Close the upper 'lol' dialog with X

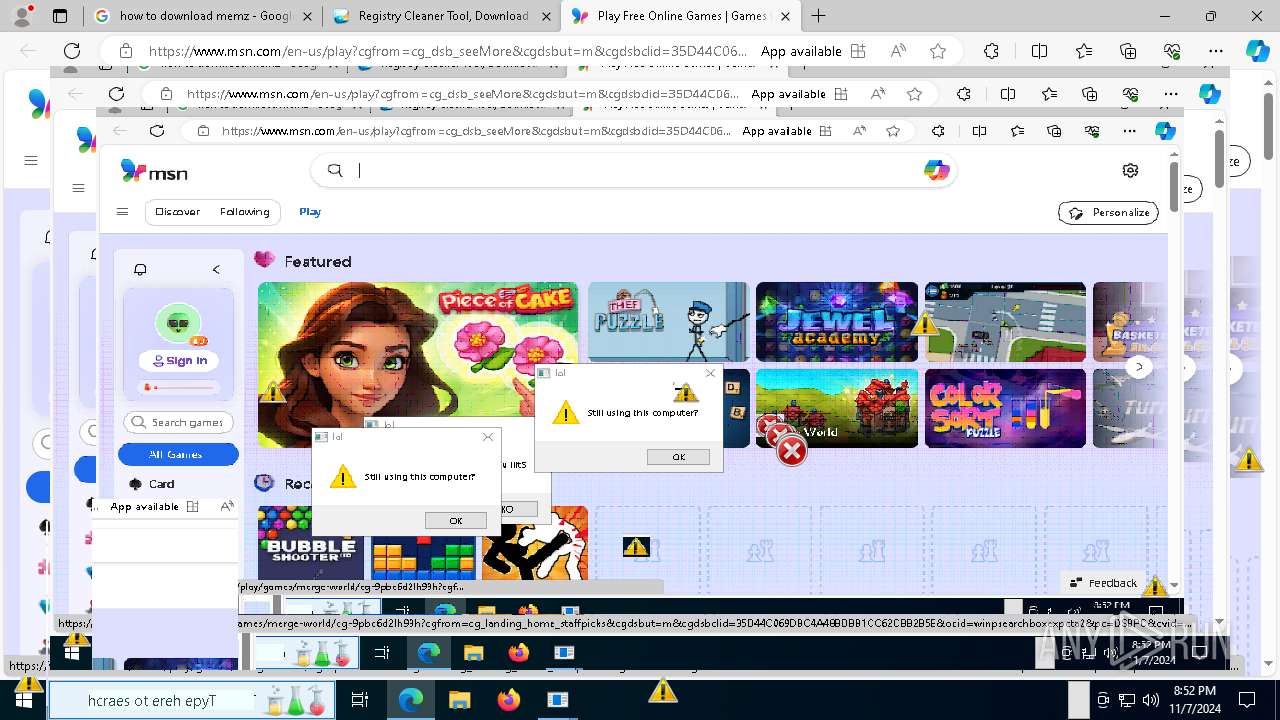point(710,373)
